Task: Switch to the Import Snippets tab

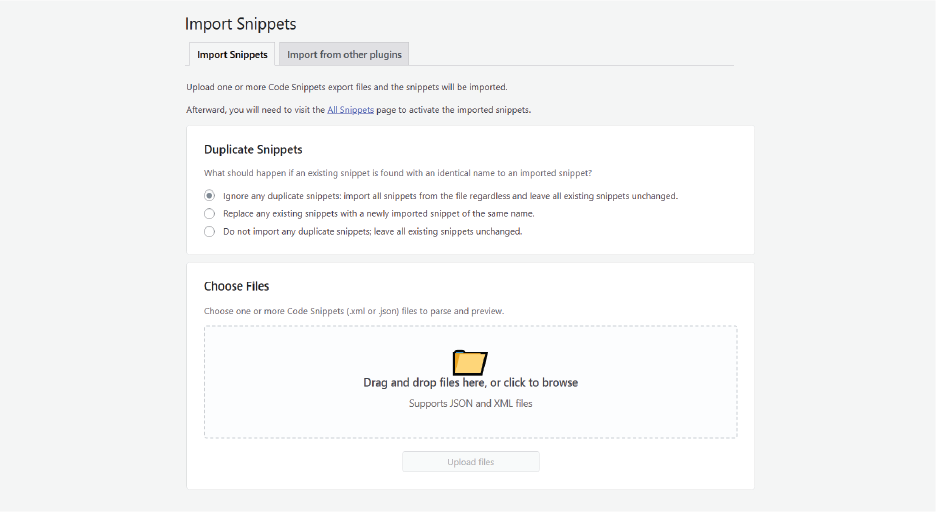Action: [x=232, y=55]
